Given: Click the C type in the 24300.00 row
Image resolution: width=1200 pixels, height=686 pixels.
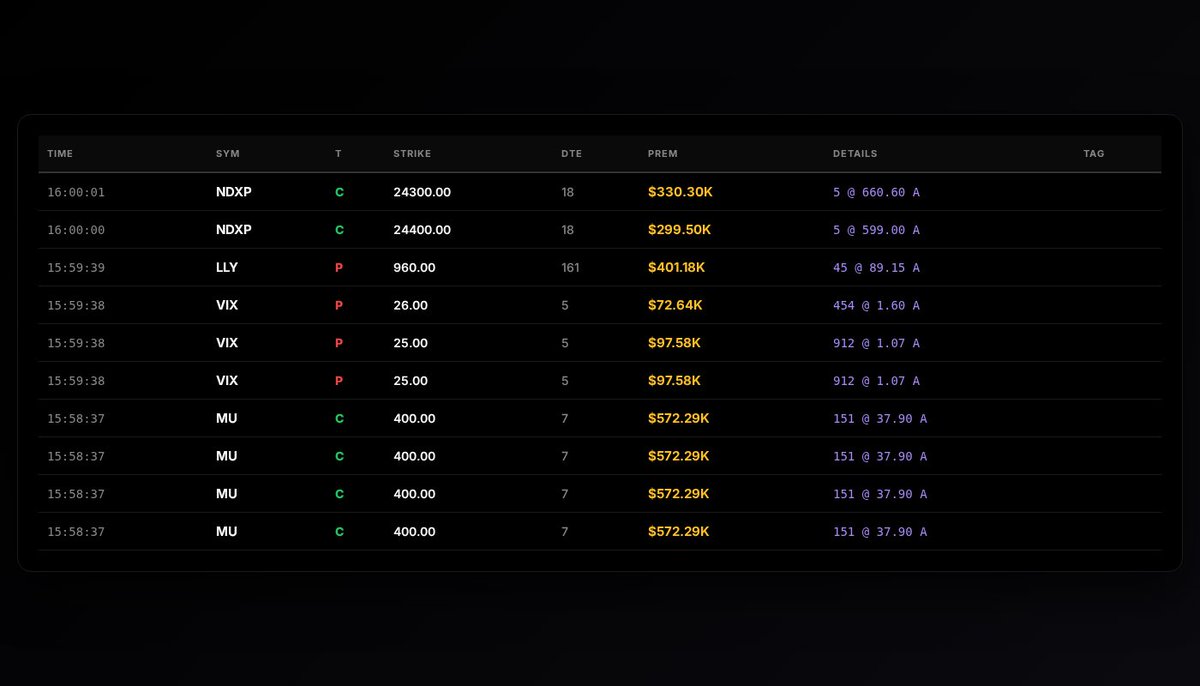Looking at the screenshot, I should click(x=339, y=192).
